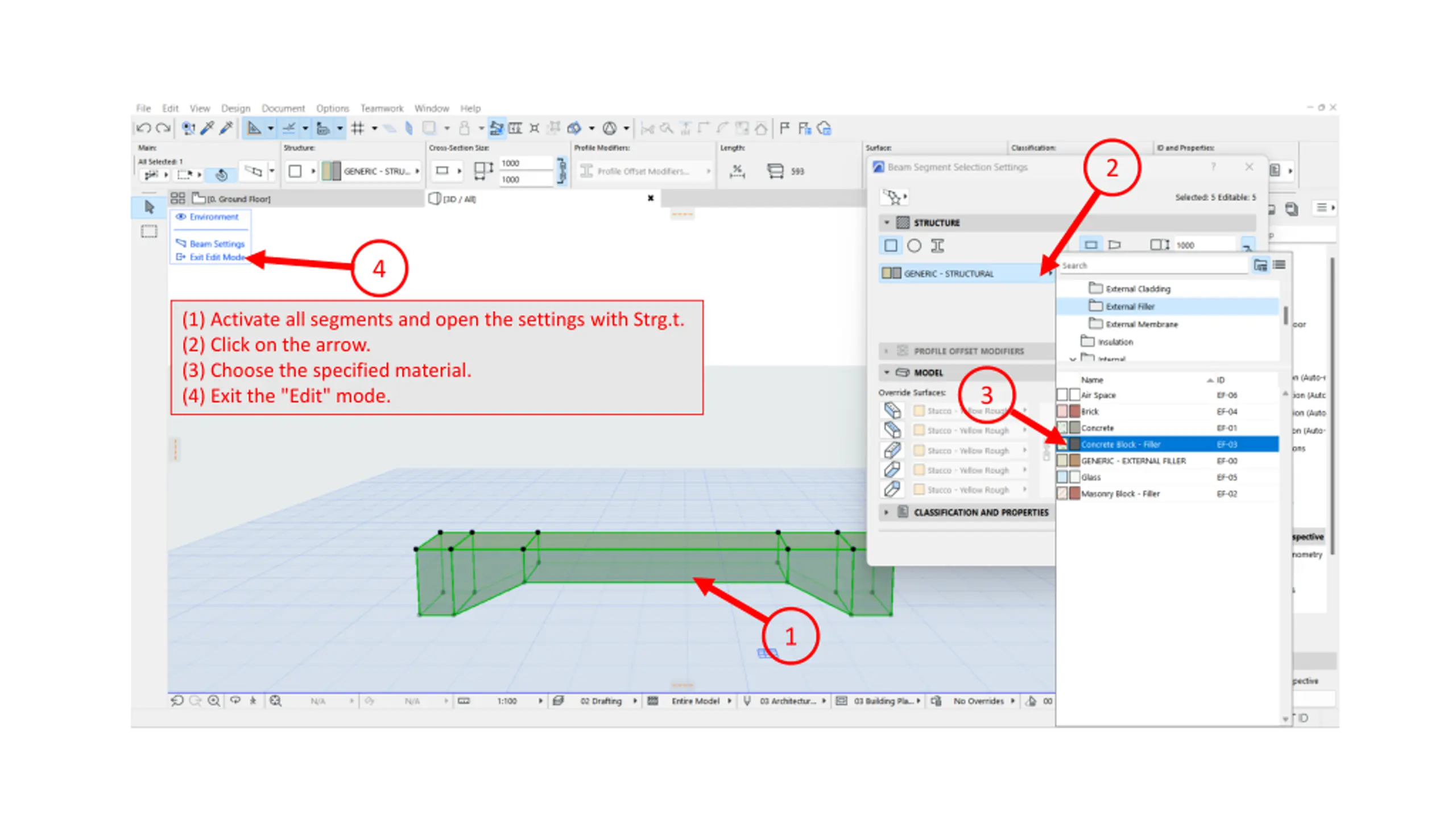1456x819 pixels.
Task: Click the grid snap icon in toolbar
Action: [x=358, y=129]
